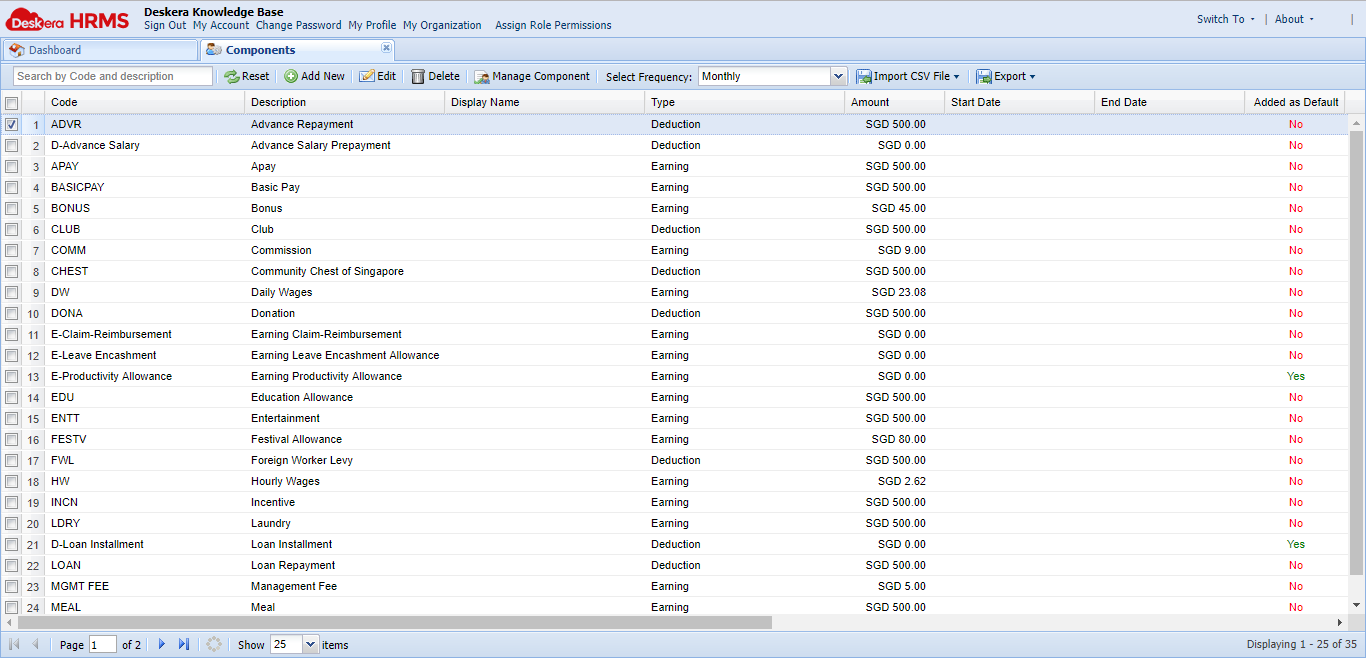Screen dimensions: 1366x658
Task: Click the Delete trash icon
Action: point(418,76)
